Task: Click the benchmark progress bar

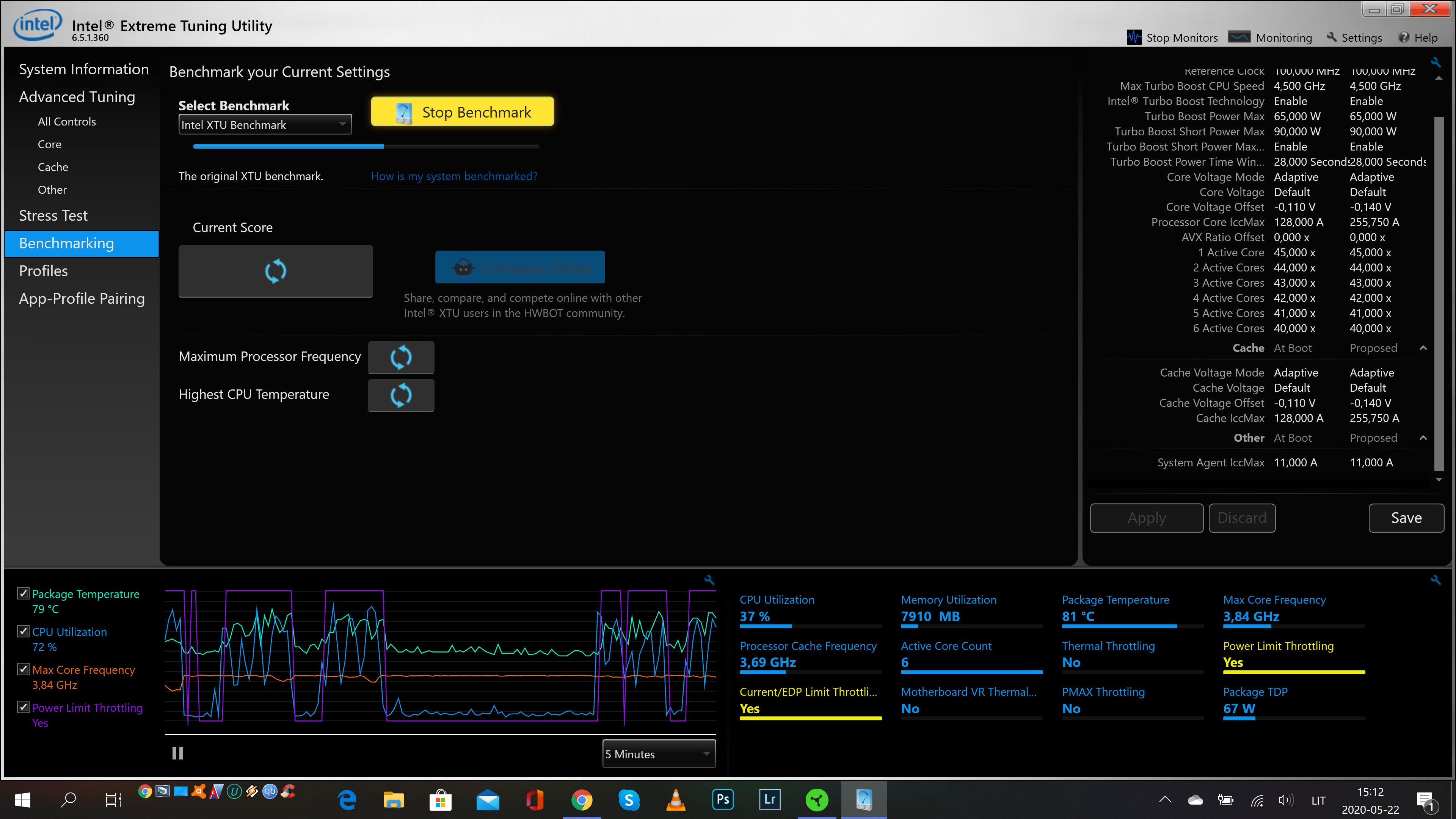Action: click(x=366, y=146)
